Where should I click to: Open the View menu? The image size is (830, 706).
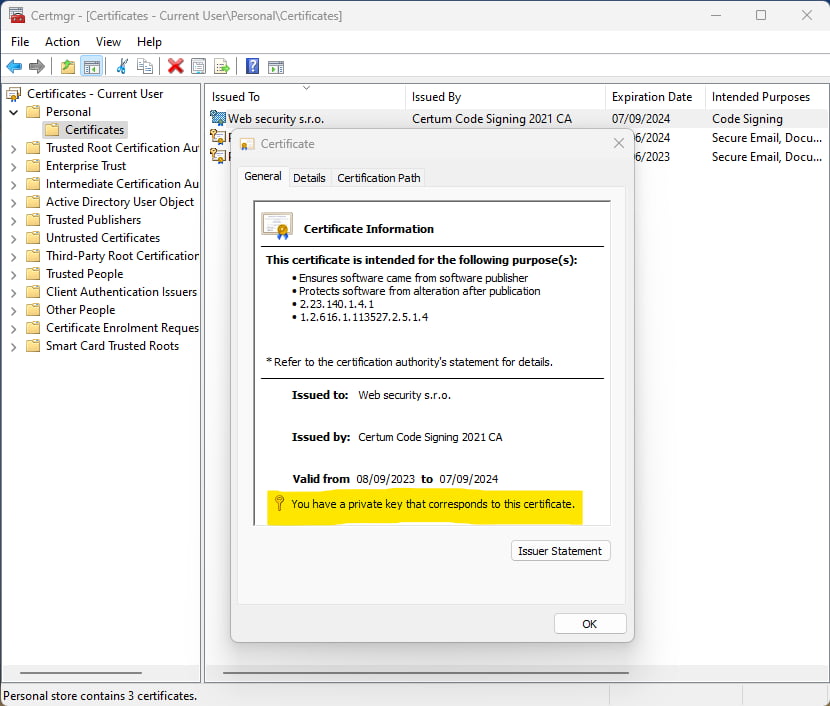(108, 42)
